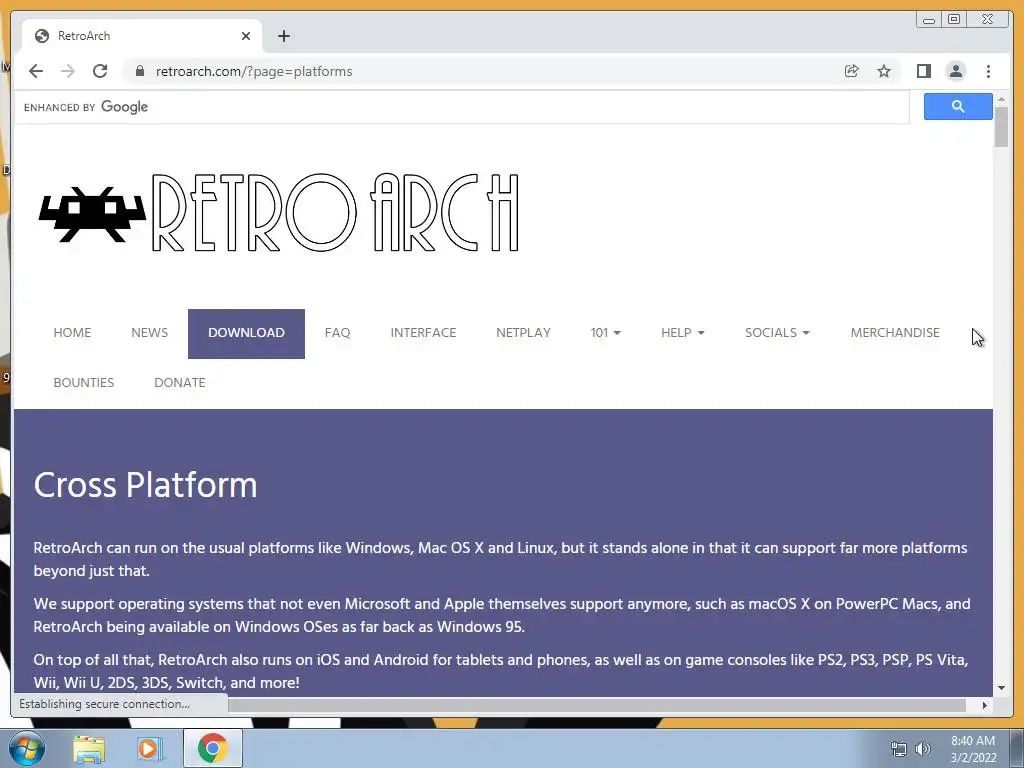
Task: Click the Chrome taskbar icon
Action: pos(212,748)
